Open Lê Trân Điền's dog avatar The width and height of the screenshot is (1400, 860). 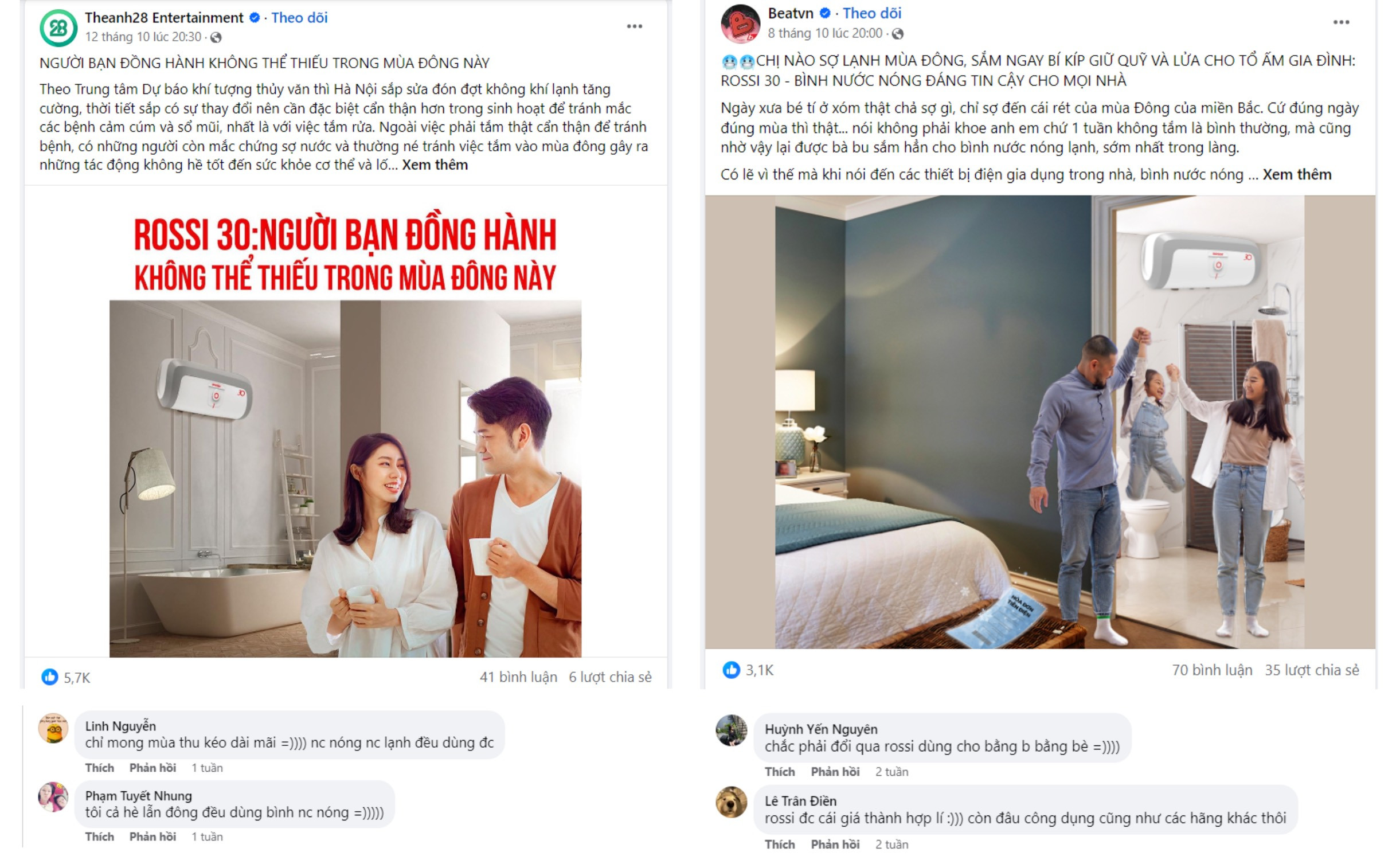[x=732, y=802]
